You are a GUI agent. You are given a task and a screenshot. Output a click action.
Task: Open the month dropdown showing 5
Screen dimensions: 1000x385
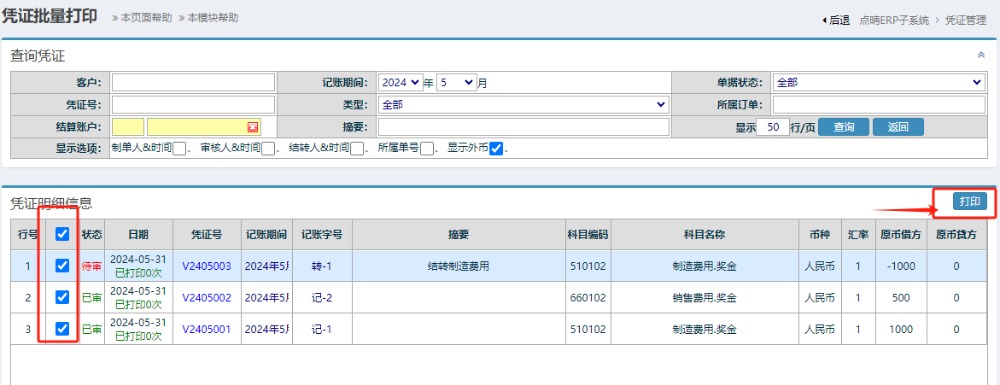(456, 82)
